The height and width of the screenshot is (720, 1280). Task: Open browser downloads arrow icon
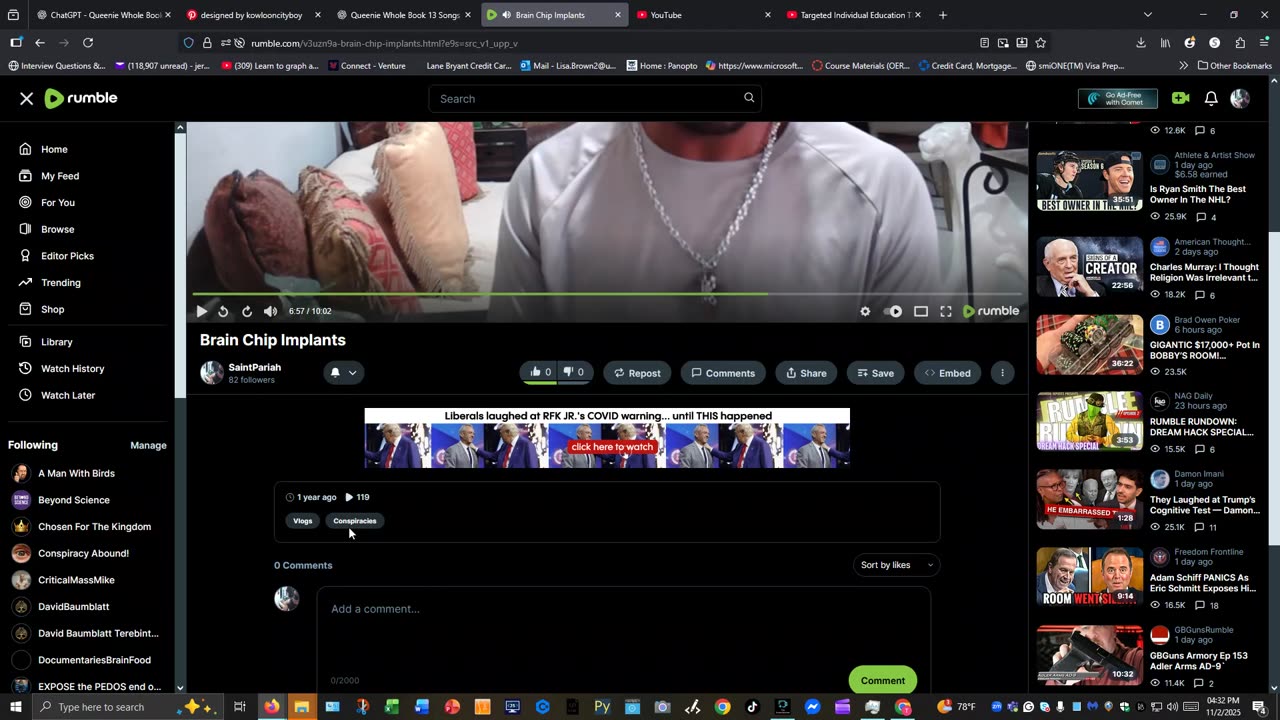1141,43
